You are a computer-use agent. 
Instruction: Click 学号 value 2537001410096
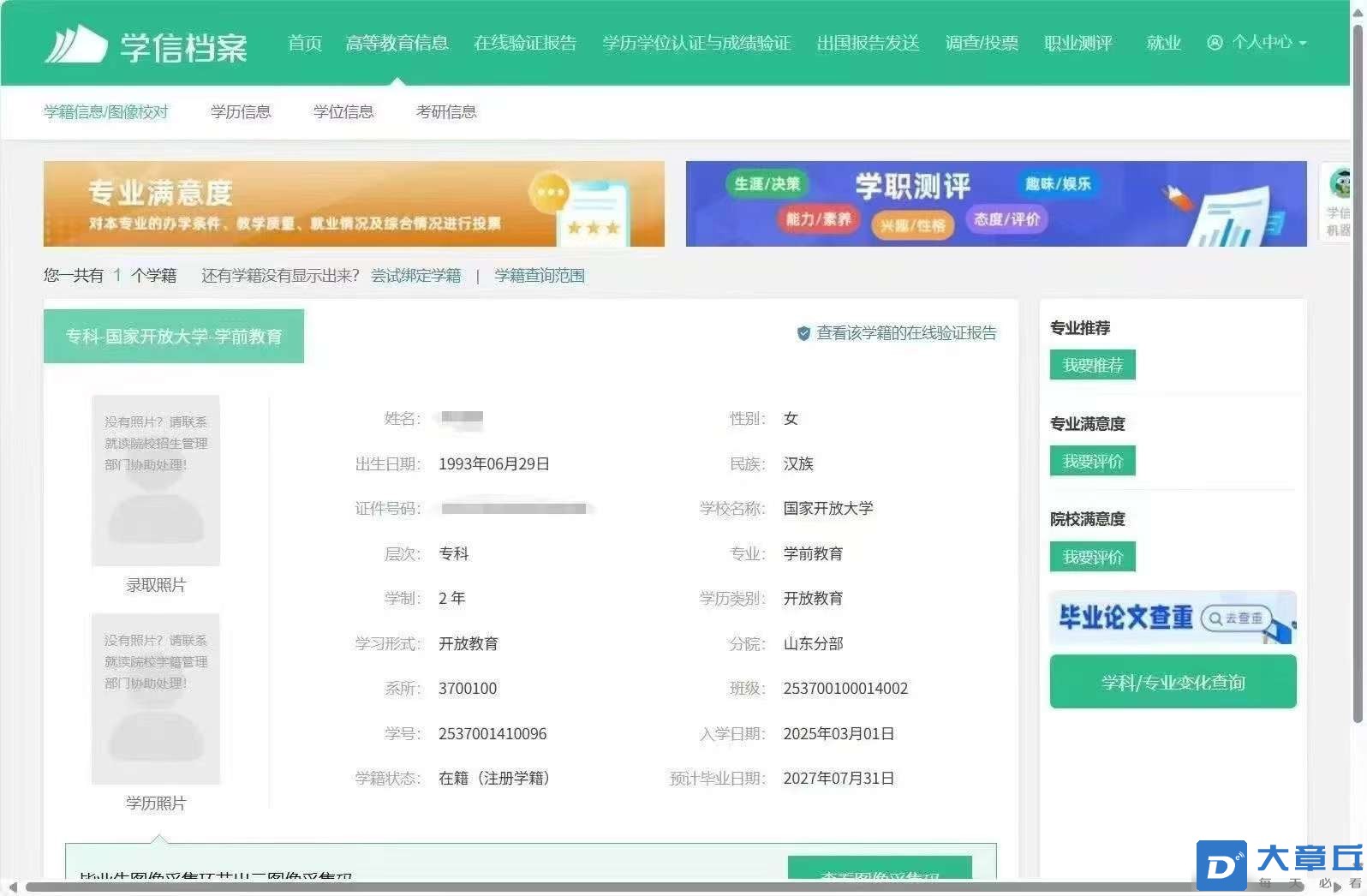pos(492,733)
